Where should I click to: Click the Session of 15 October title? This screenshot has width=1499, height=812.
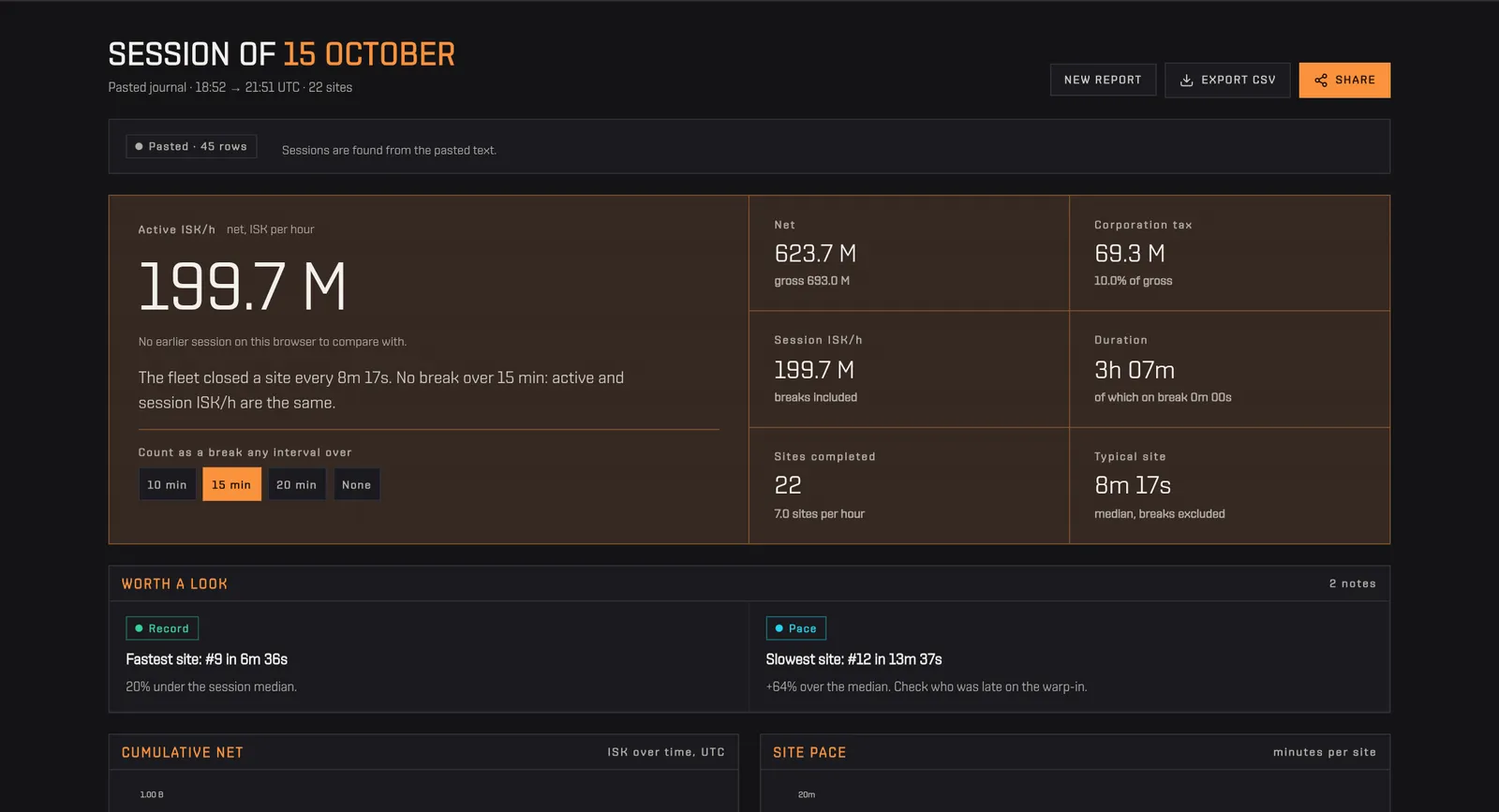click(x=281, y=54)
